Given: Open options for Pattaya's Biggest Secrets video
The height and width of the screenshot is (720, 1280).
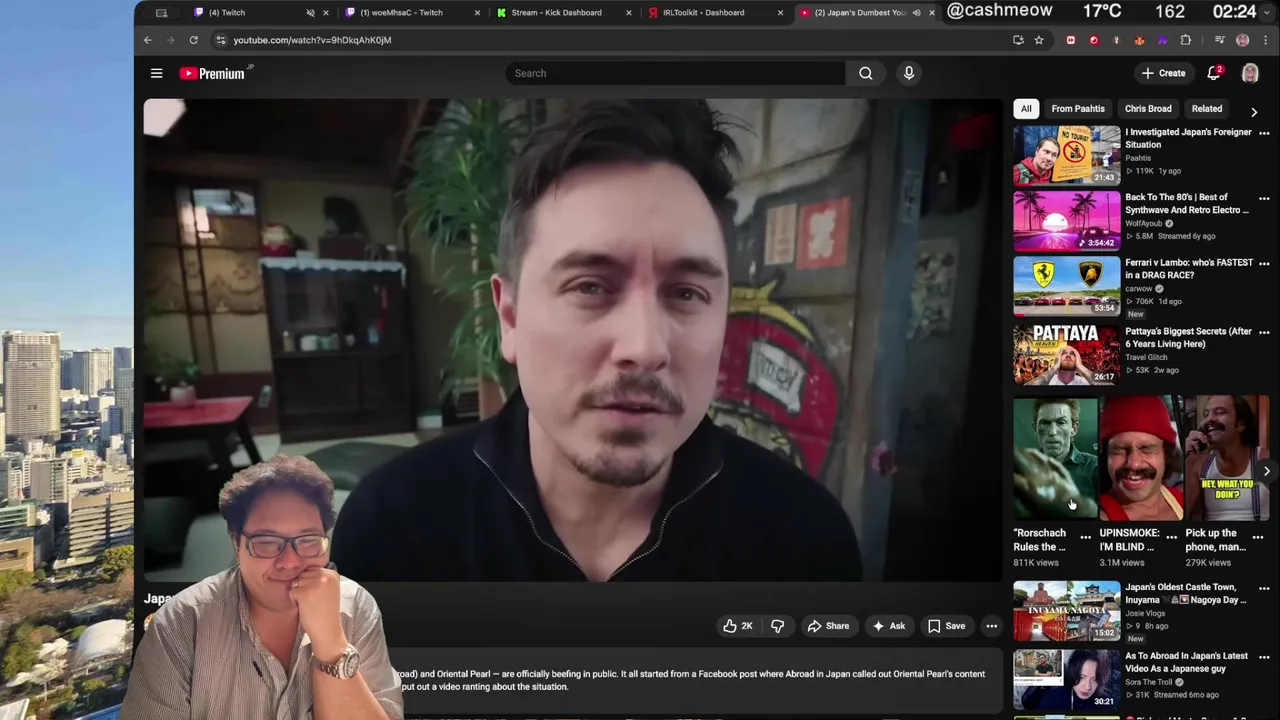Looking at the screenshot, I should click(1264, 332).
